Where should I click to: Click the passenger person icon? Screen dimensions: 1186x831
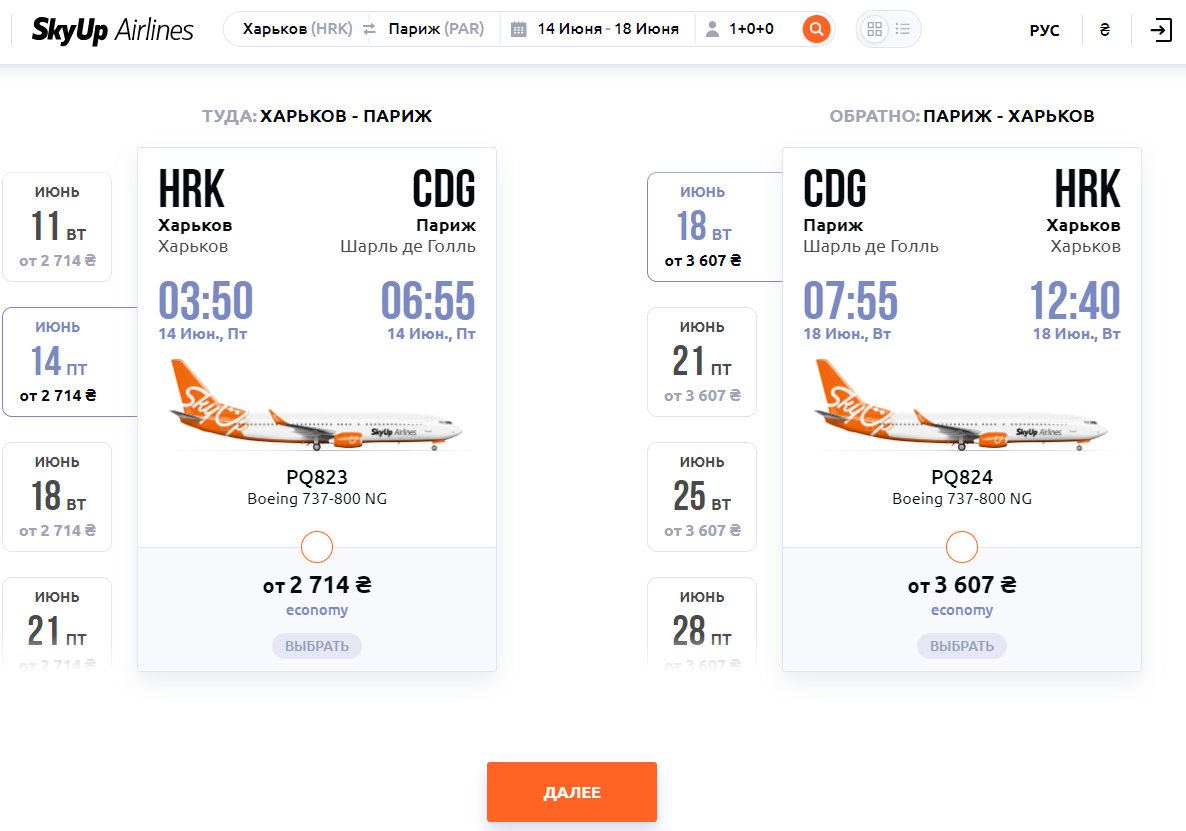712,29
